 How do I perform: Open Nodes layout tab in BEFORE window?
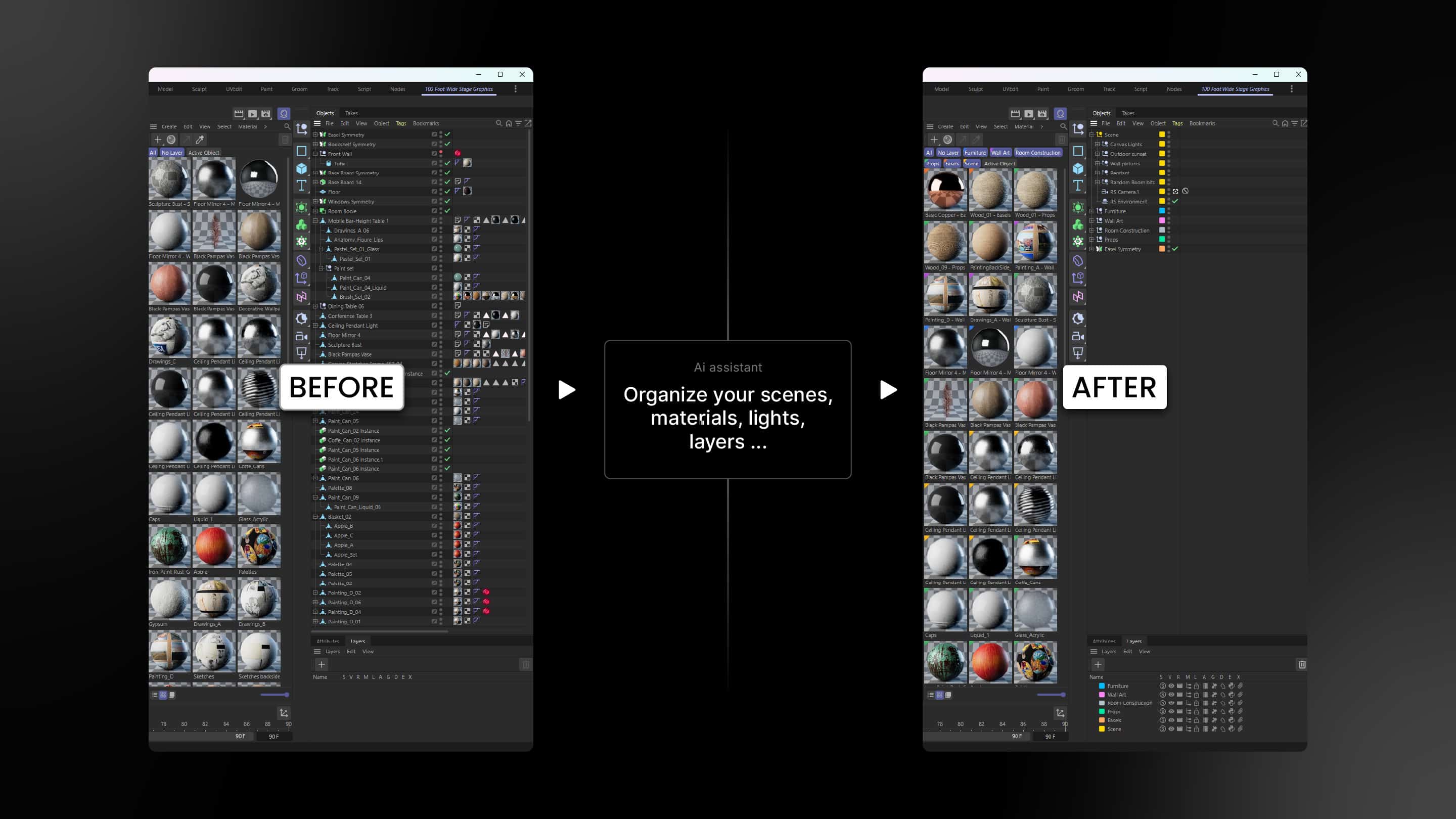tap(397, 89)
